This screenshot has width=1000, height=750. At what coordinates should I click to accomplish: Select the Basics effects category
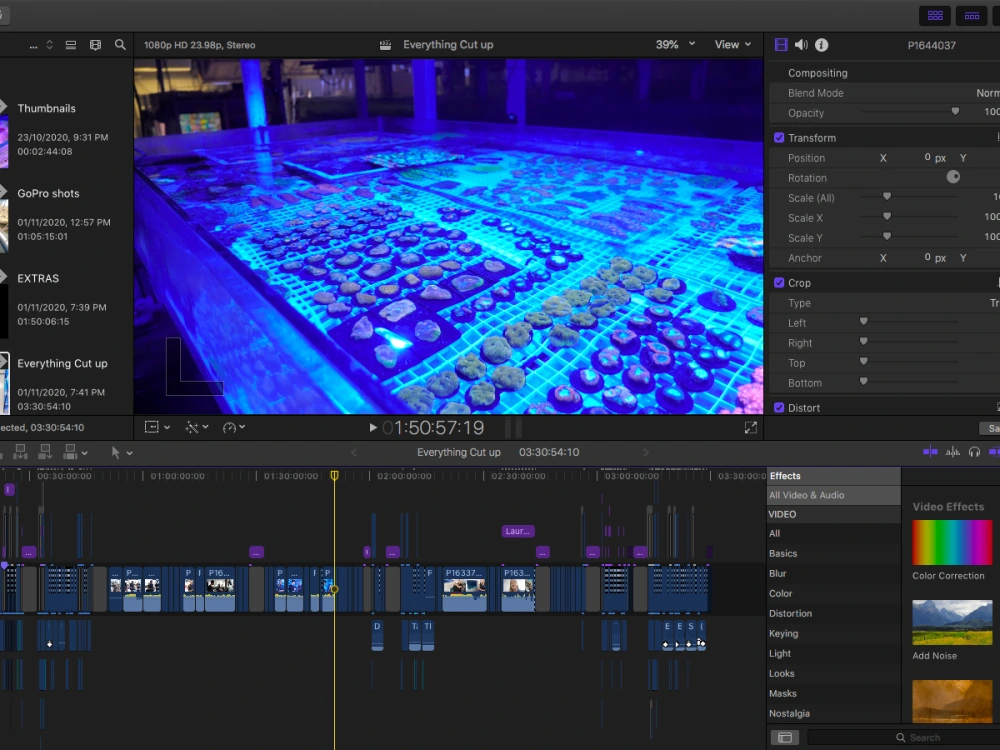point(834,554)
